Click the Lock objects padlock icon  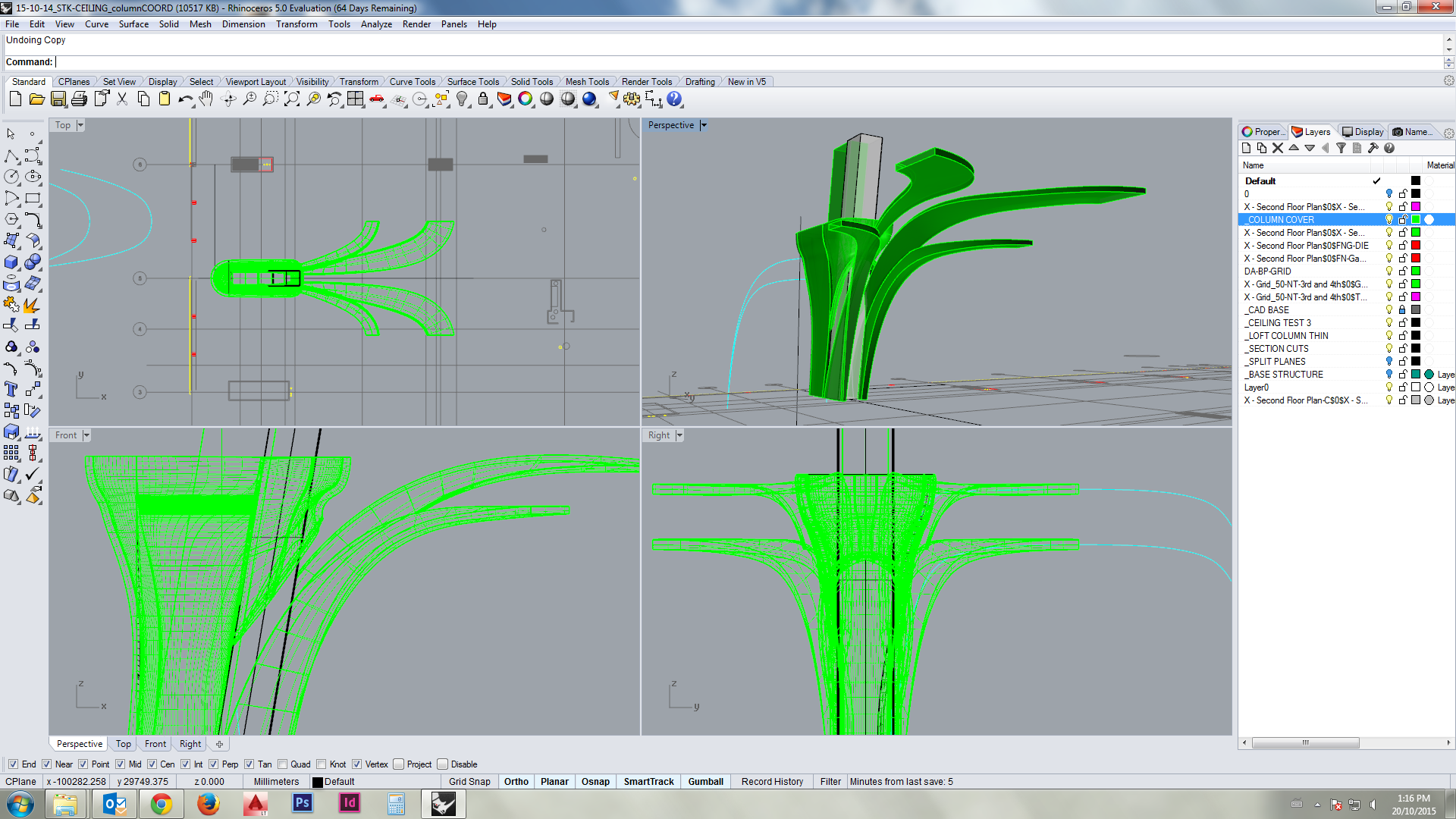[483, 99]
